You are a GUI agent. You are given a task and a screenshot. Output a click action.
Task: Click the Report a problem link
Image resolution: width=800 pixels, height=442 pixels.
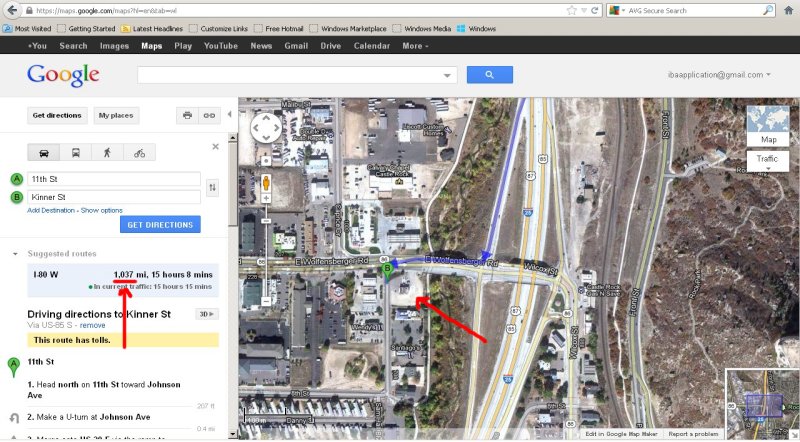693,434
